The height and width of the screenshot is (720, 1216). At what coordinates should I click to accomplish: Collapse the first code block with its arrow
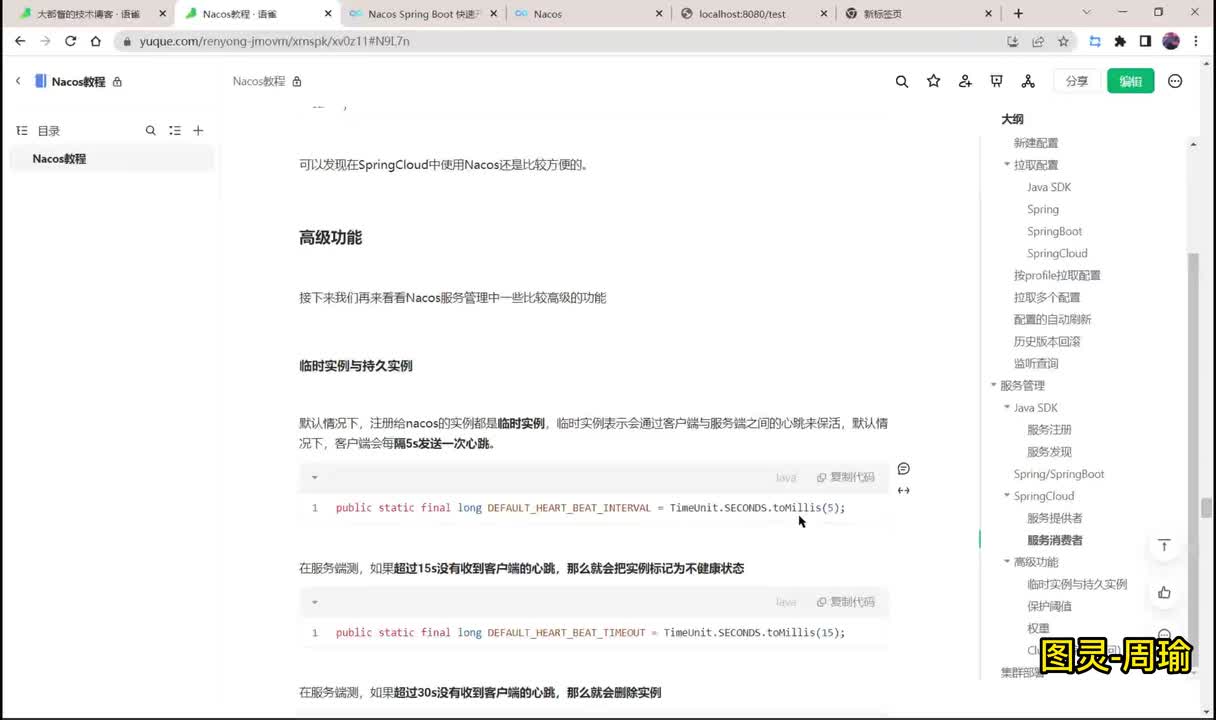coord(315,478)
